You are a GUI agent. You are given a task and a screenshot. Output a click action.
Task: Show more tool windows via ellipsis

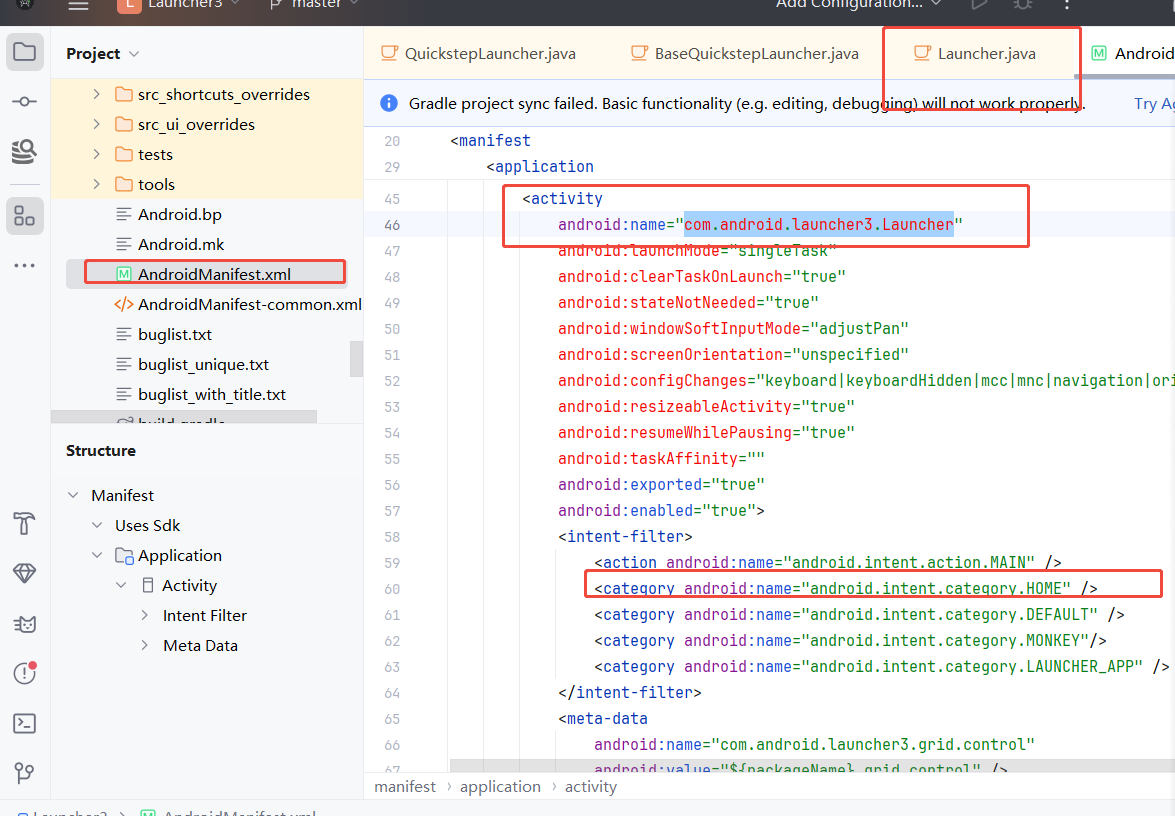pos(25,265)
